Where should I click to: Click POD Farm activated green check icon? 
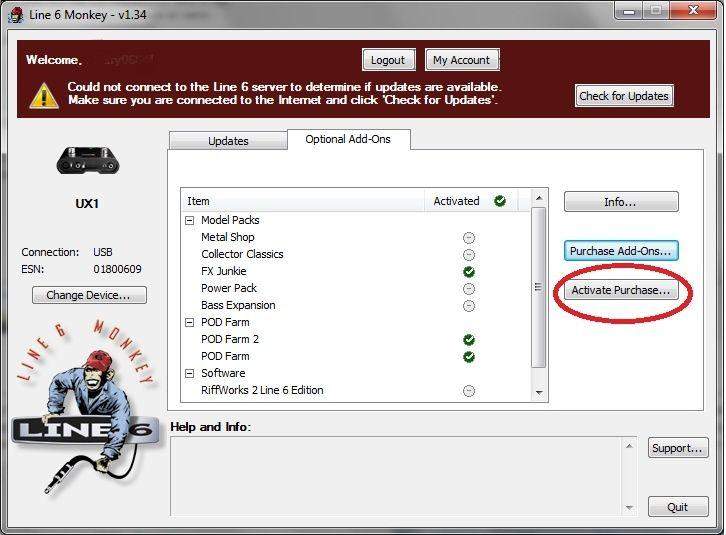(x=469, y=357)
